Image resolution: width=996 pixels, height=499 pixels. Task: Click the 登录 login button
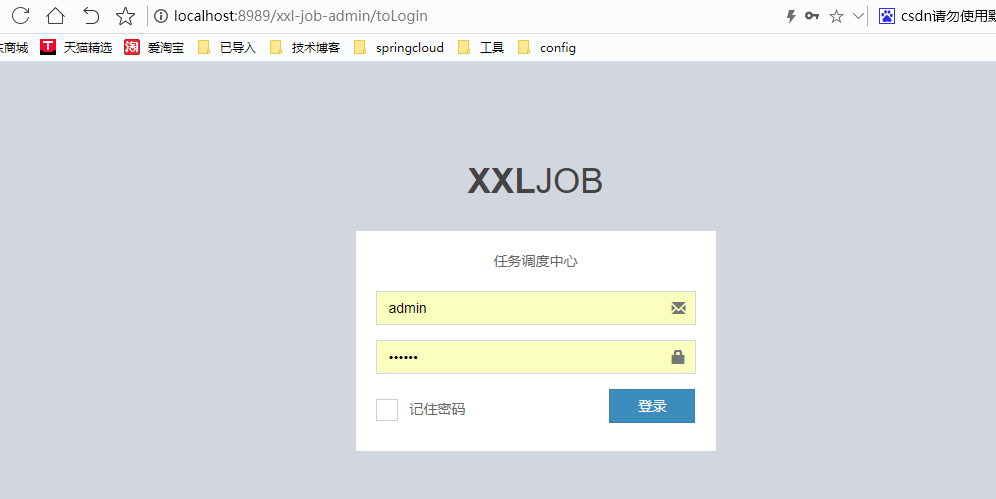(x=652, y=406)
